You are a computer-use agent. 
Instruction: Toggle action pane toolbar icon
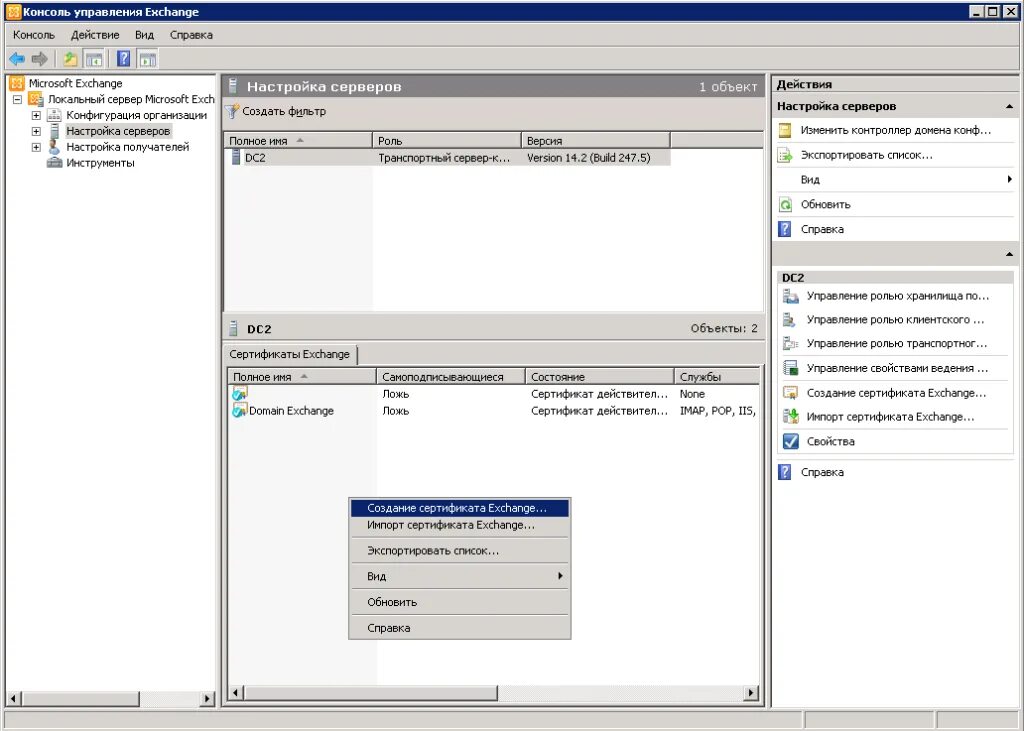pos(148,59)
